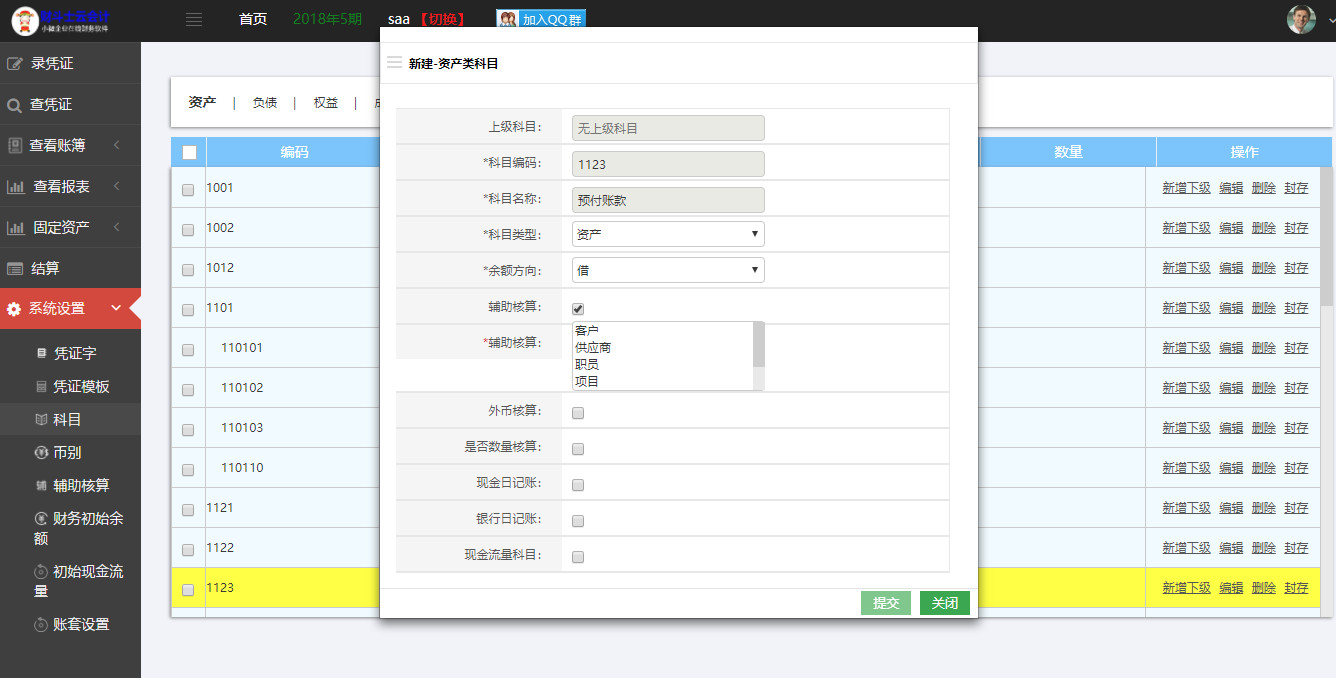Switch to the 资产 tab
Image resolution: width=1336 pixels, height=678 pixels.
click(202, 102)
